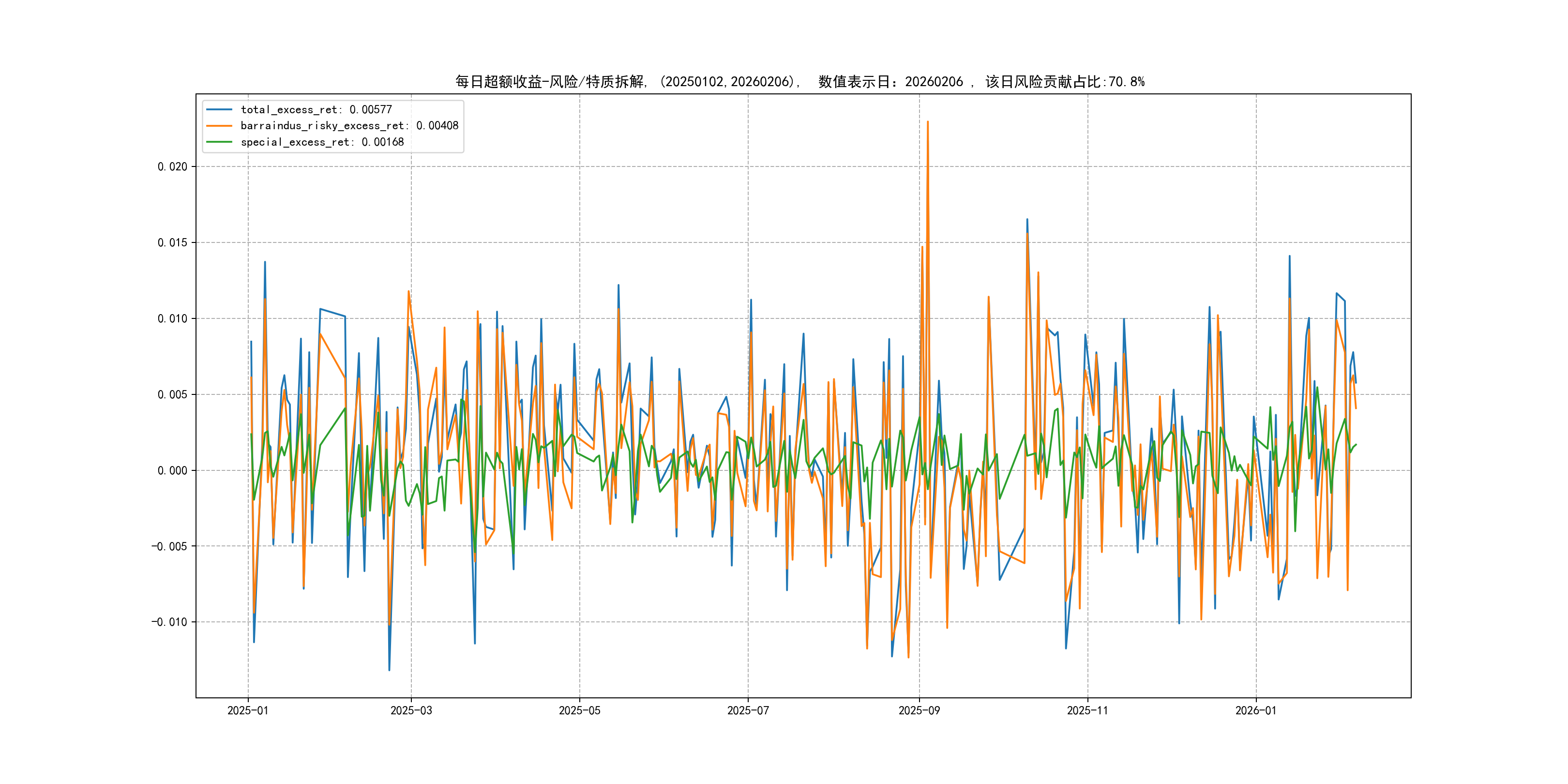The width and height of the screenshot is (1568, 784).
Task: Click the blue total_excess_ret legend line
Action: coord(219,109)
